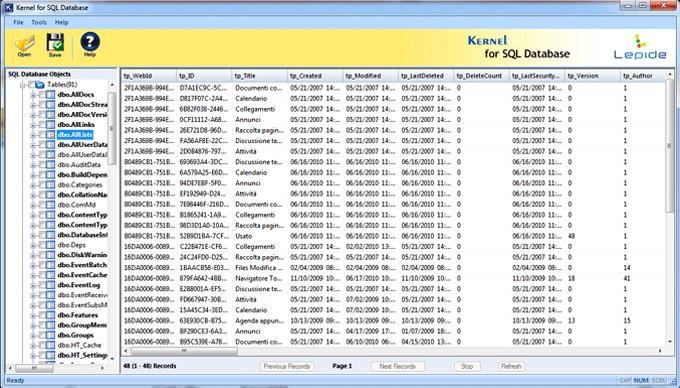
Task: Click the Open folder toolbar icon
Action: coord(24,44)
